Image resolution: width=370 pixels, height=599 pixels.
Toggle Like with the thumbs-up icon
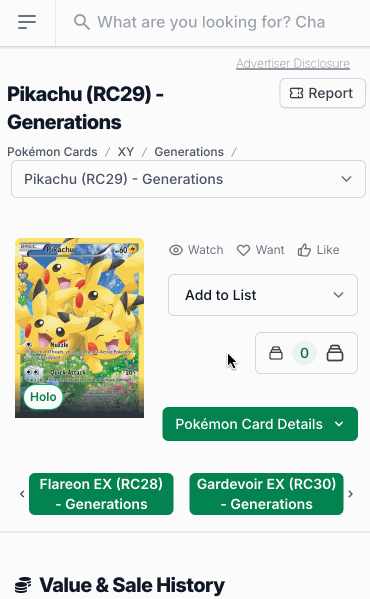tap(318, 250)
